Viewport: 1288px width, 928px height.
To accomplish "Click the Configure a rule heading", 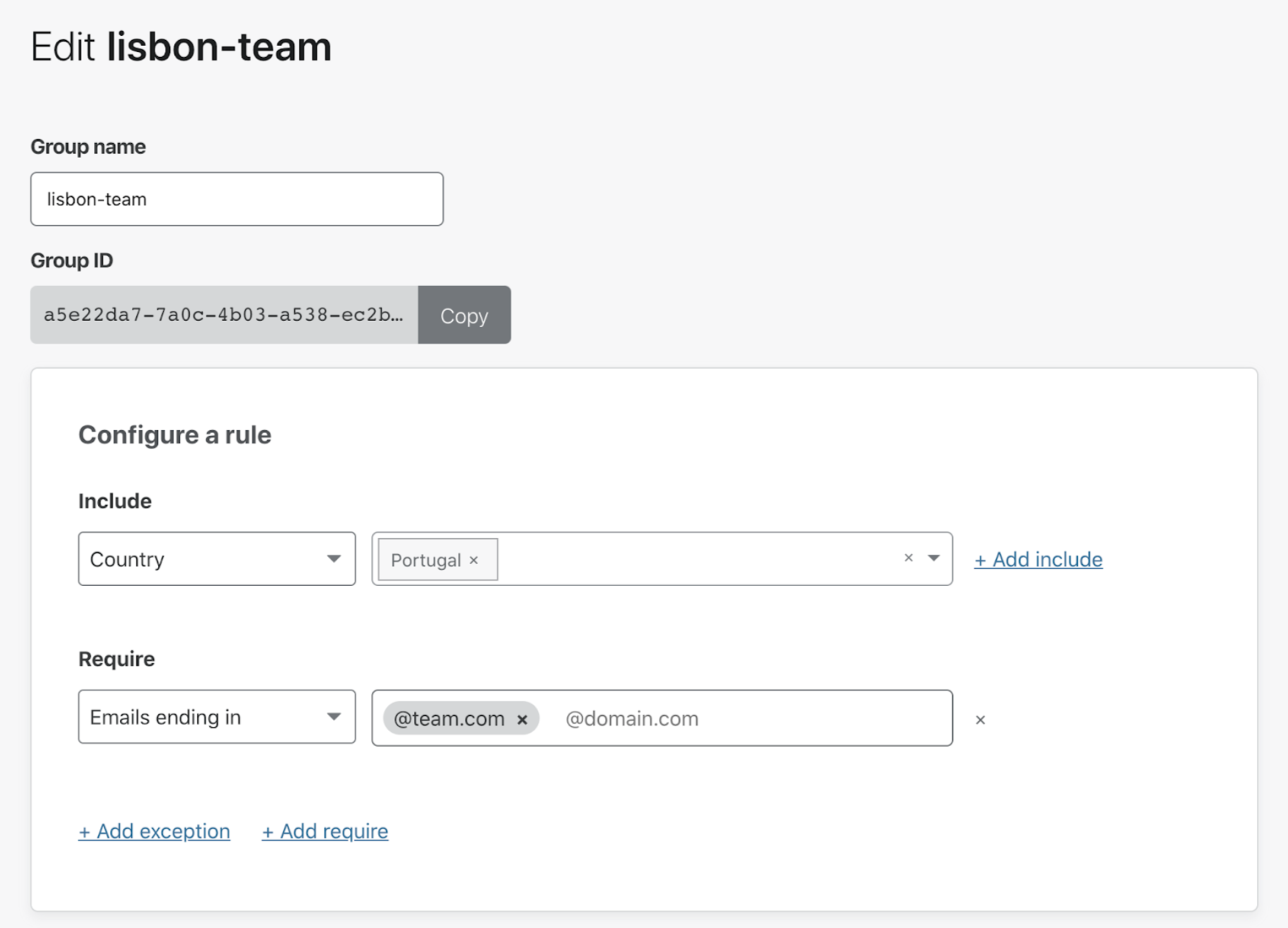I will [174, 434].
